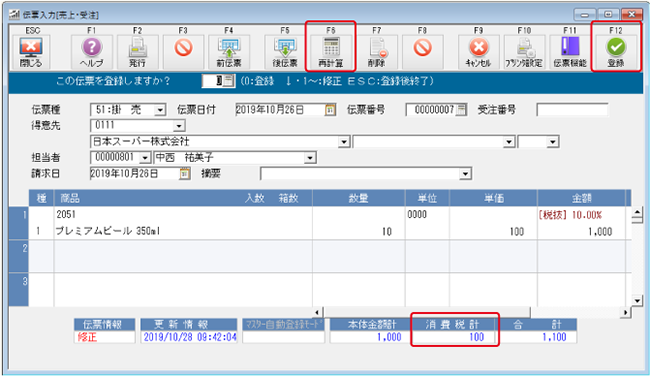650x376 pixels.
Task: Click the disabled F8 prohibition icon
Action: coord(422,52)
